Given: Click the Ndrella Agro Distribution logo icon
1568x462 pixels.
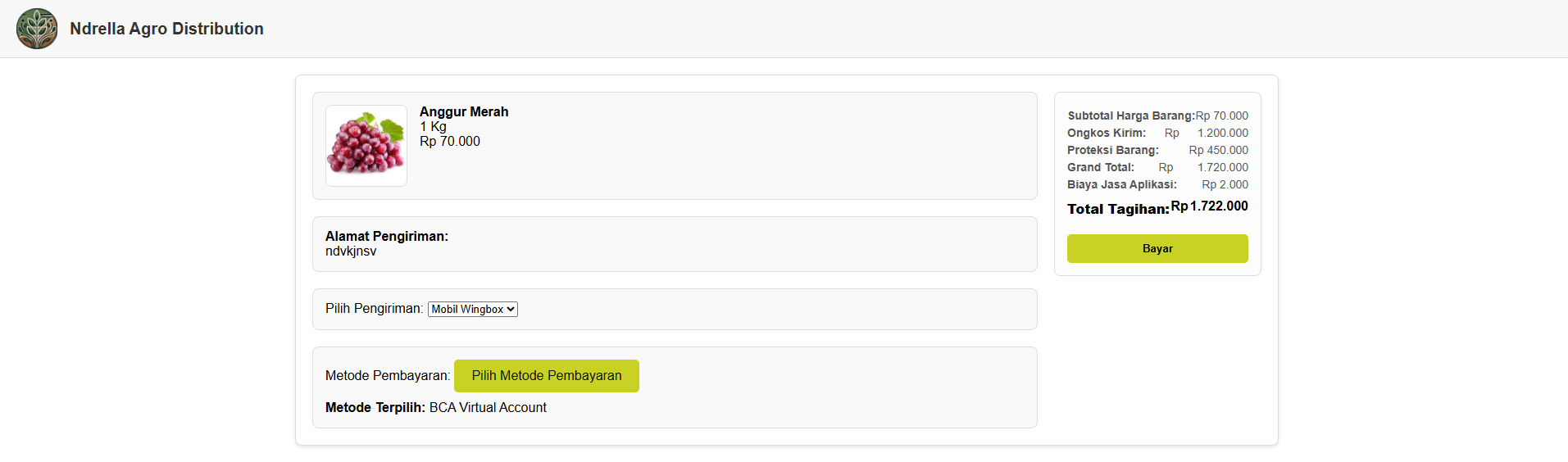Looking at the screenshot, I should coord(37,29).
